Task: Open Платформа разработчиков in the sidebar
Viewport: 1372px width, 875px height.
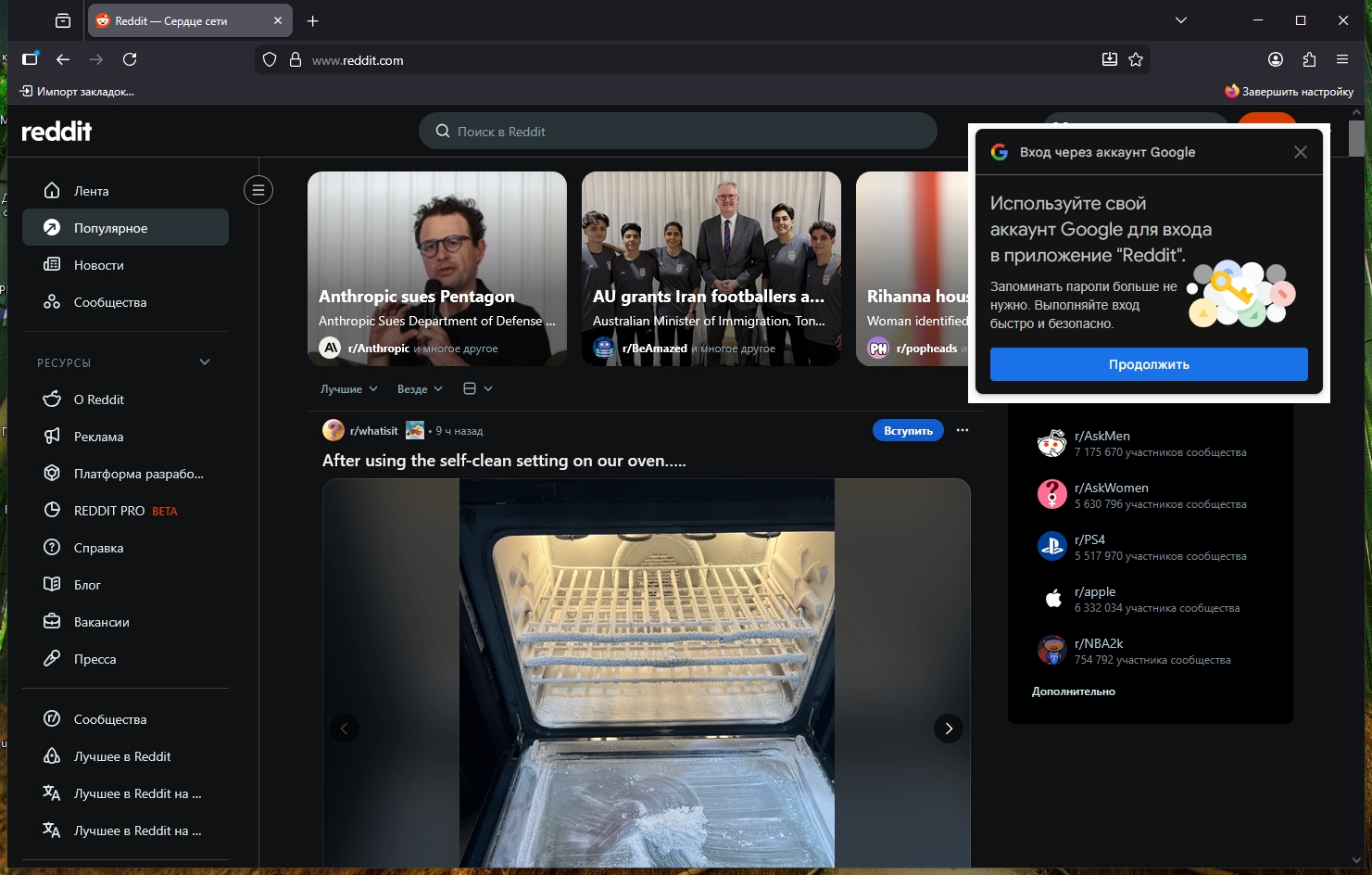Action: [125, 474]
